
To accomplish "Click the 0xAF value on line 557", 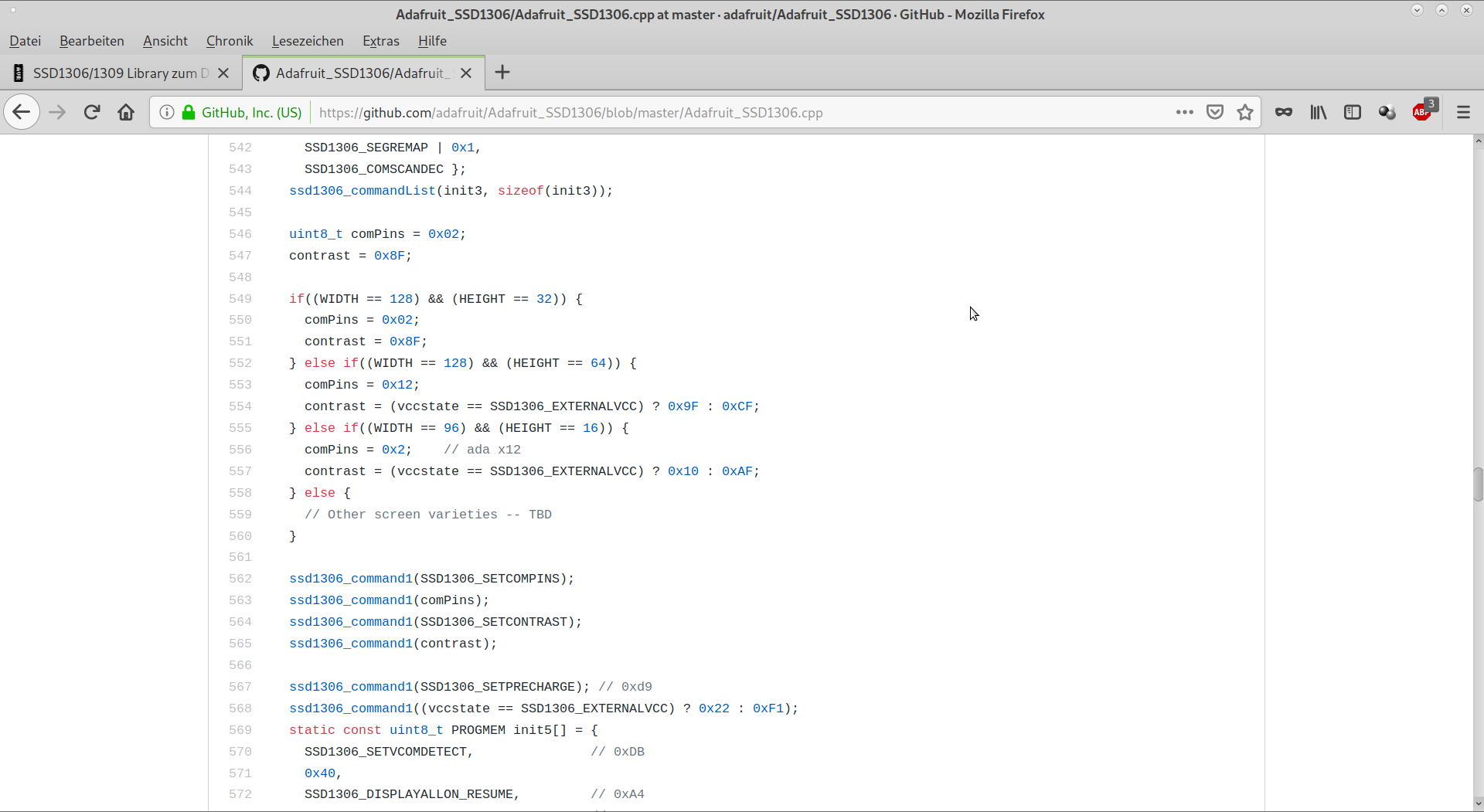I will [737, 471].
